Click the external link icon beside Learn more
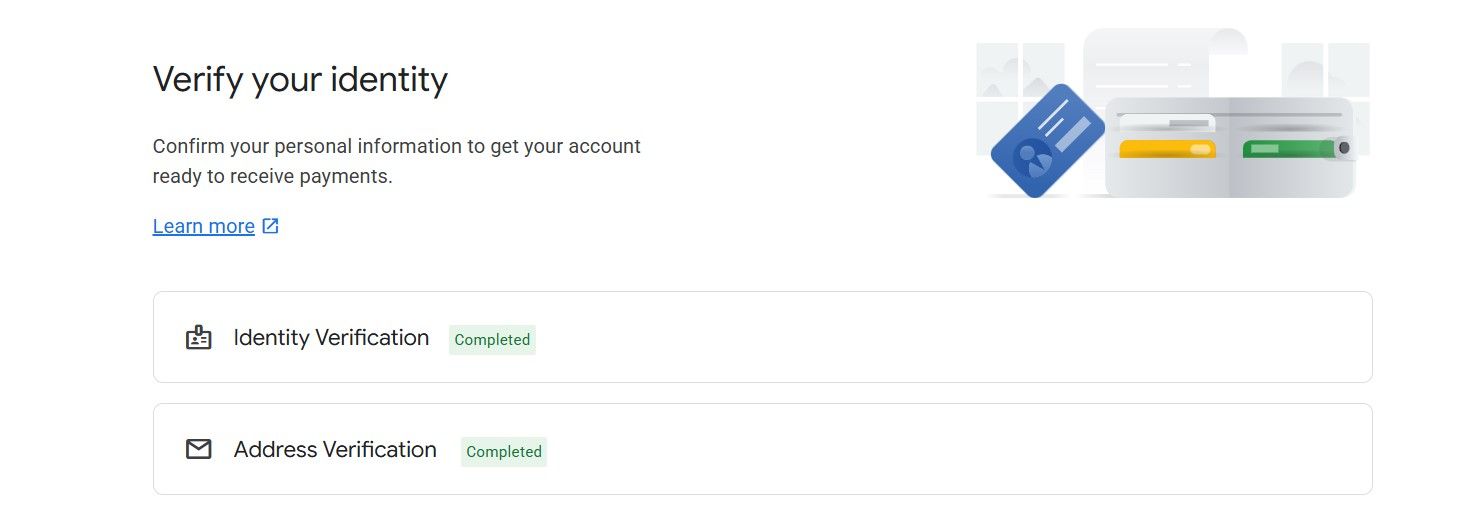1478x507 pixels. click(x=270, y=226)
